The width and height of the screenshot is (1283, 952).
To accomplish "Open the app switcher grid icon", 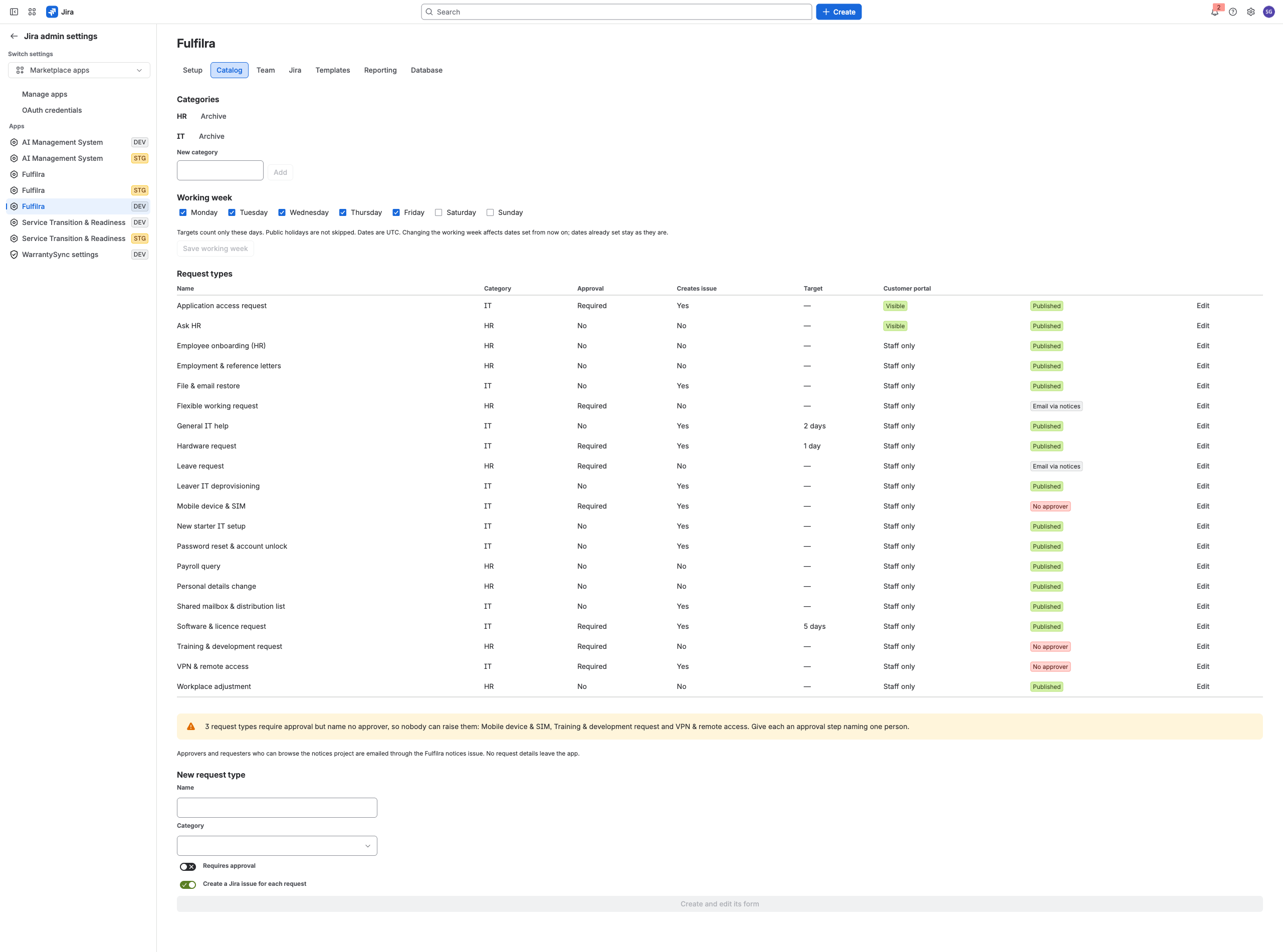I will point(32,12).
